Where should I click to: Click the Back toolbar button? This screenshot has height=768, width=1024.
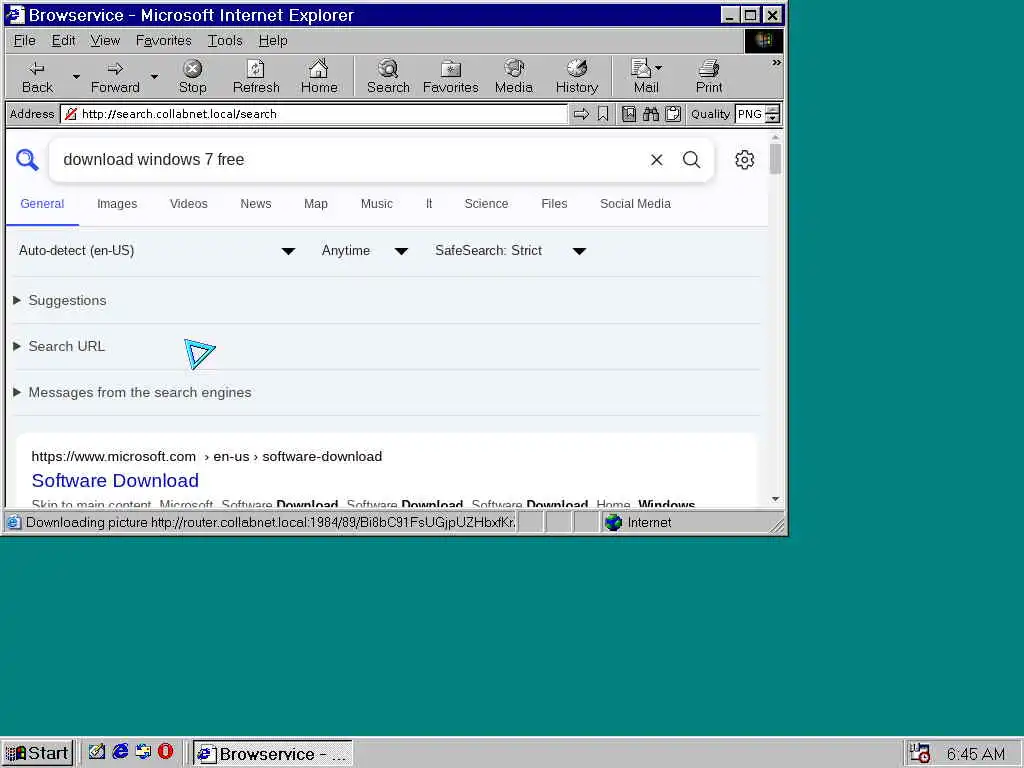click(x=37, y=77)
